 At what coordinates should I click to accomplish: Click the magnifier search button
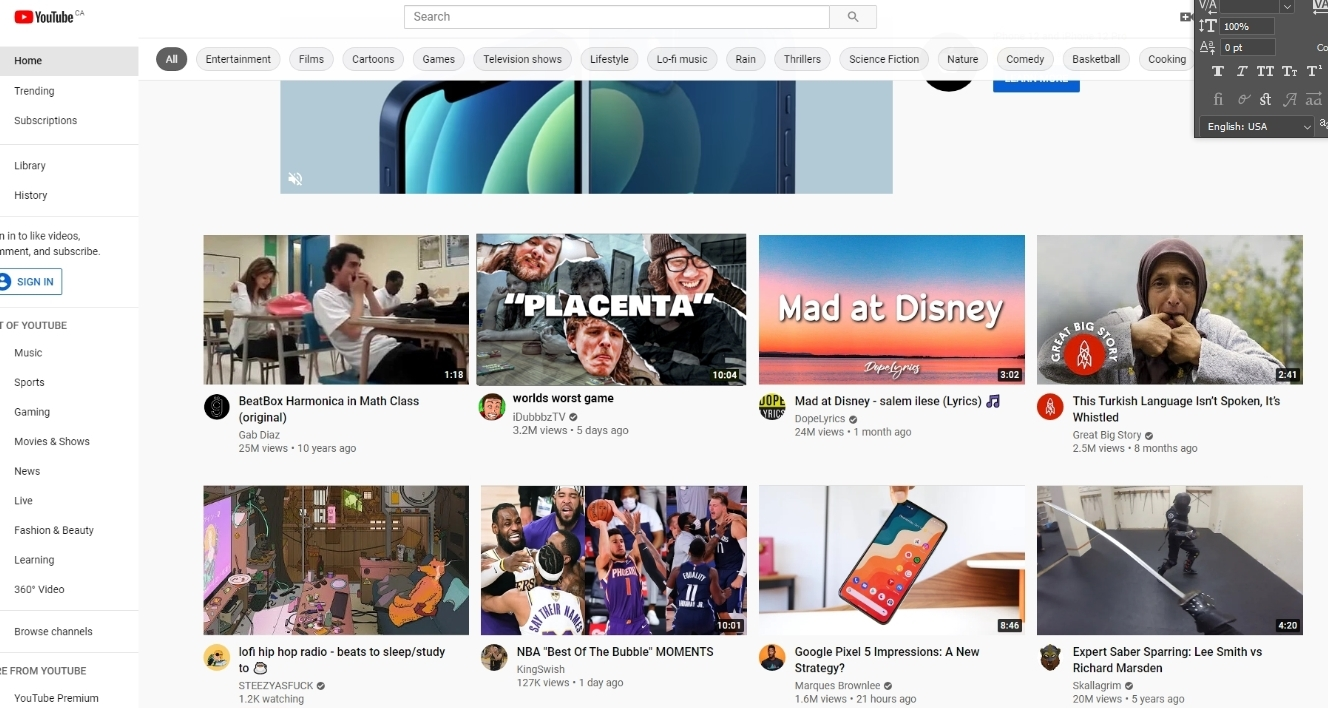pyautogui.click(x=853, y=16)
